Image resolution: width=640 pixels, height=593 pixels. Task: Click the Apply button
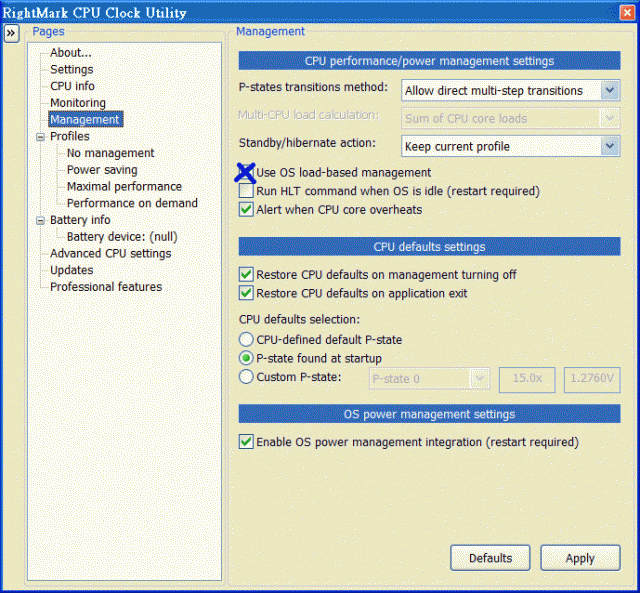click(x=580, y=557)
